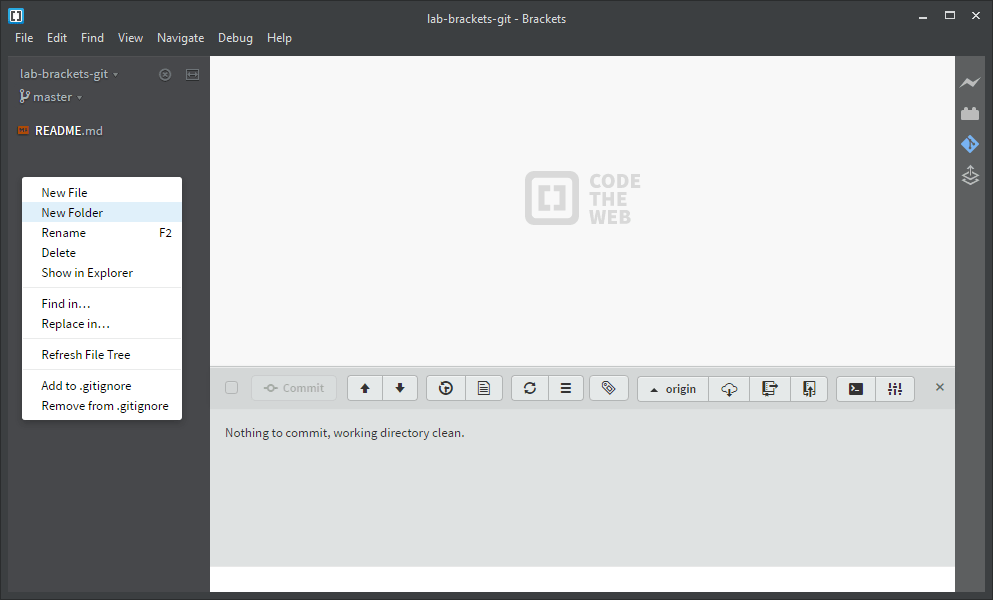
Task: Select Rename in context menu
Action: (102, 233)
